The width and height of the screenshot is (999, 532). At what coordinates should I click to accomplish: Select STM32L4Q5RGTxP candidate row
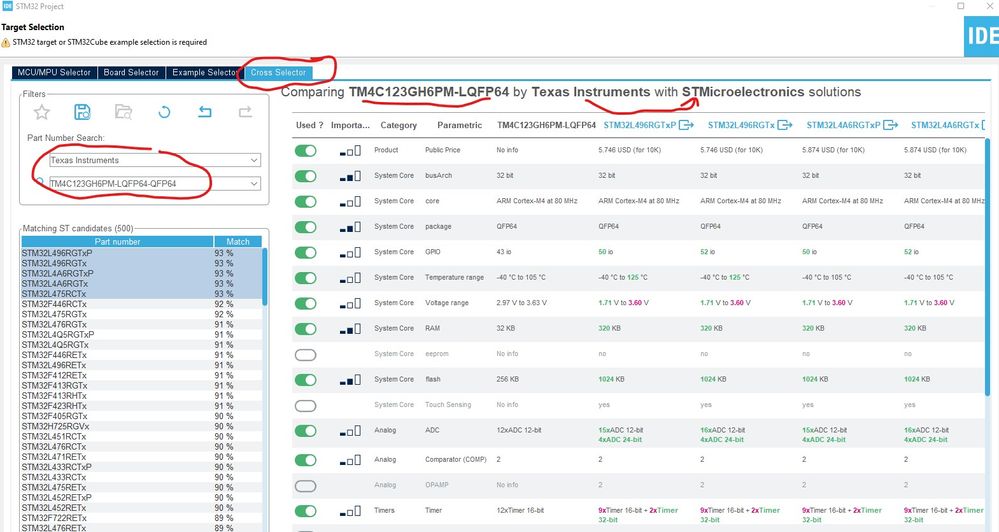pyautogui.click(x=141, y=334)
